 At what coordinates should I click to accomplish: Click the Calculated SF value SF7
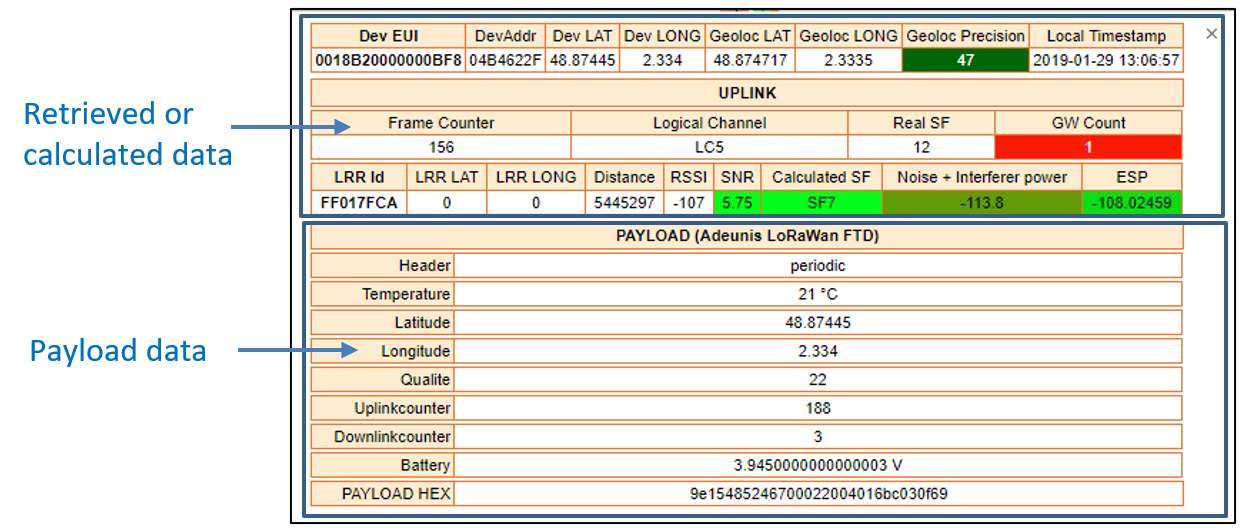[x=821, y=203]
